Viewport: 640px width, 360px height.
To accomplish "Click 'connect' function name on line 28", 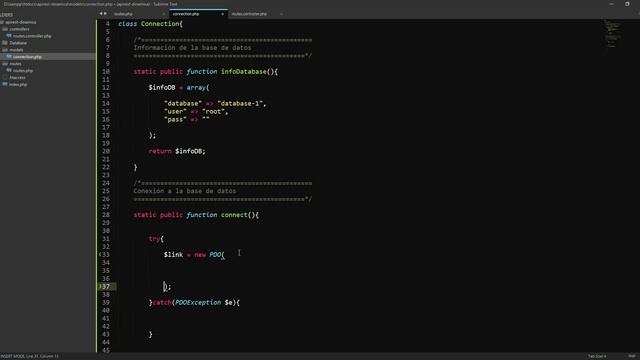I will click(234, 215).
